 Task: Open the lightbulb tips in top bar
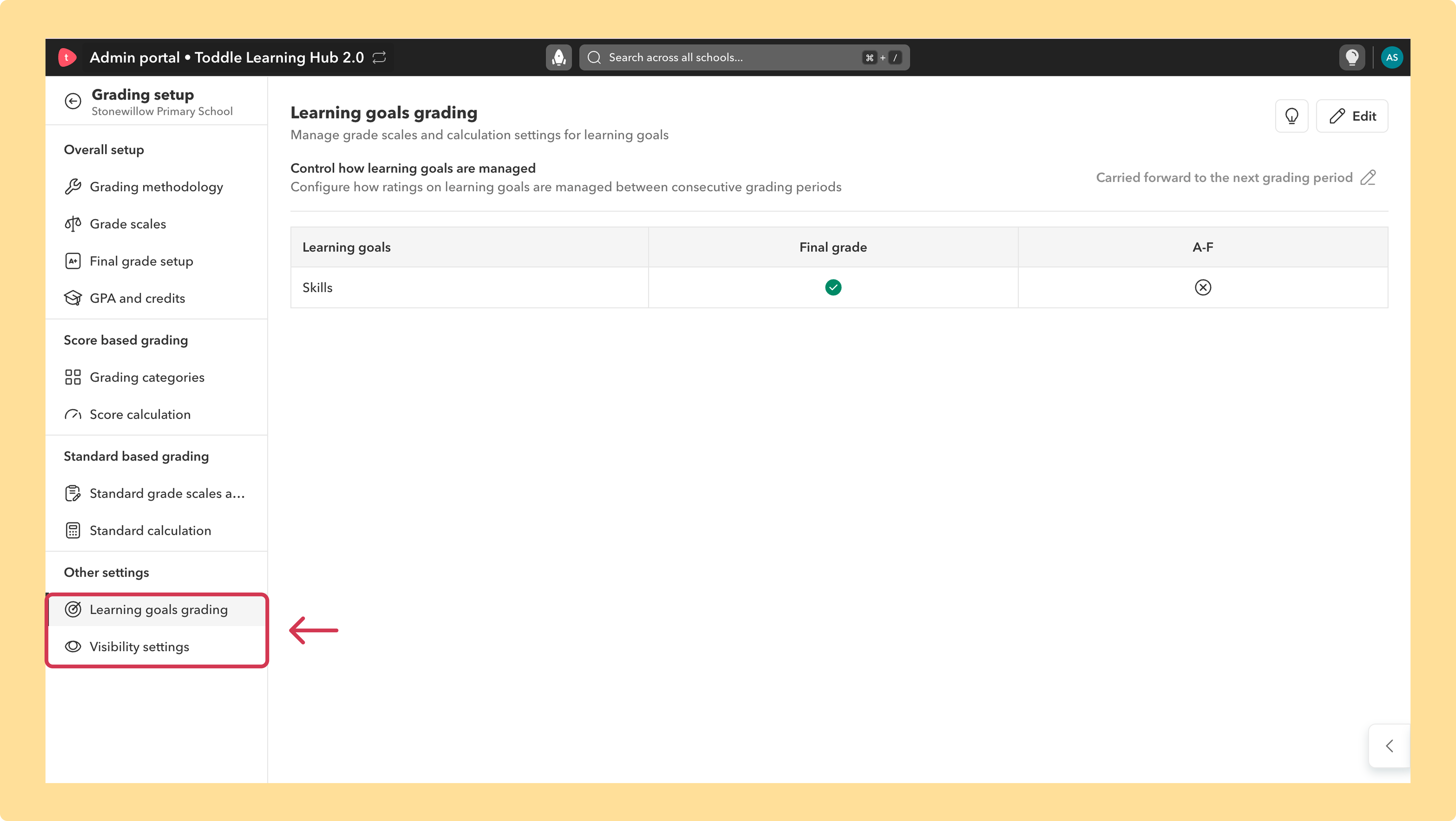pos(1352,57)
